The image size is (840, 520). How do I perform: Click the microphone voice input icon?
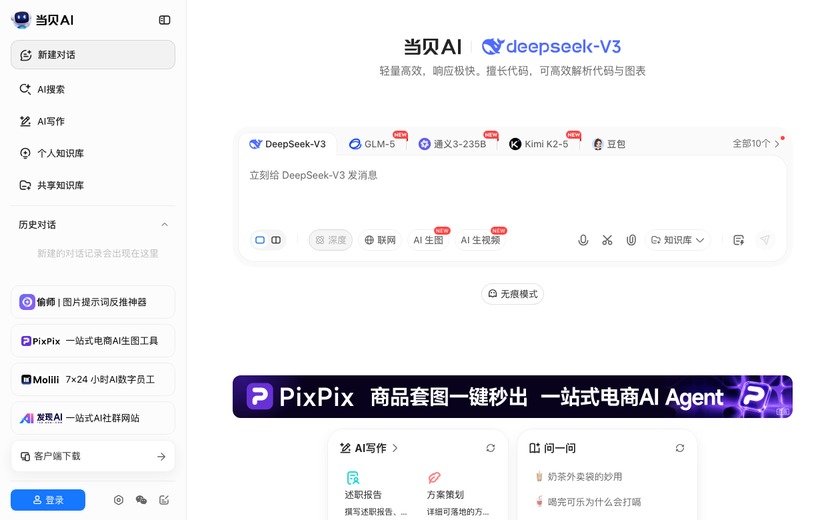[x=583, y=240]
